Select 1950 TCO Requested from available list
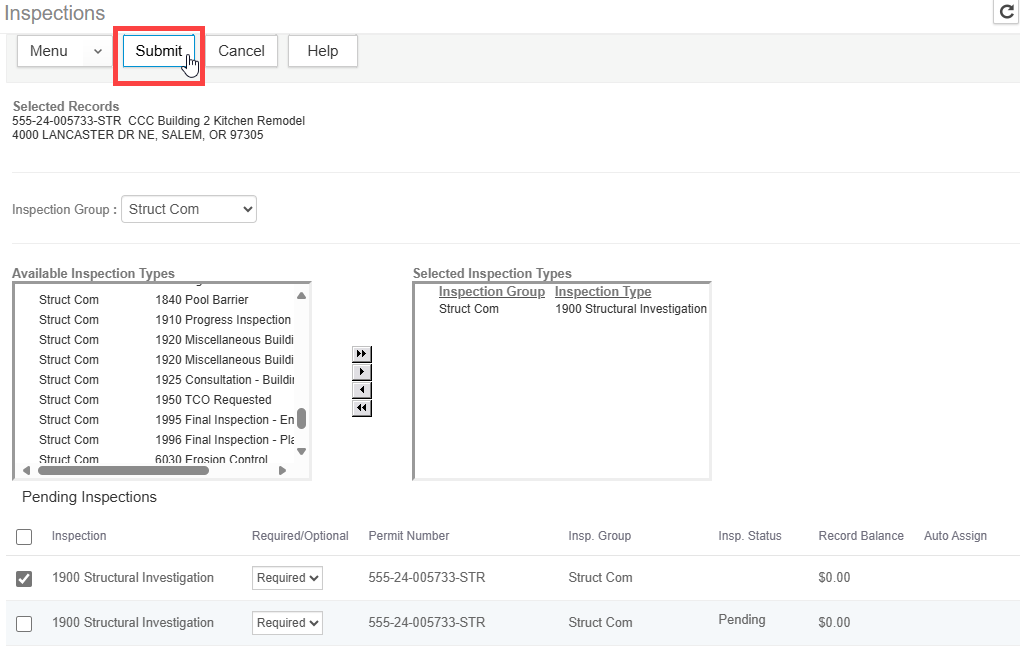 tap(213, 400)
